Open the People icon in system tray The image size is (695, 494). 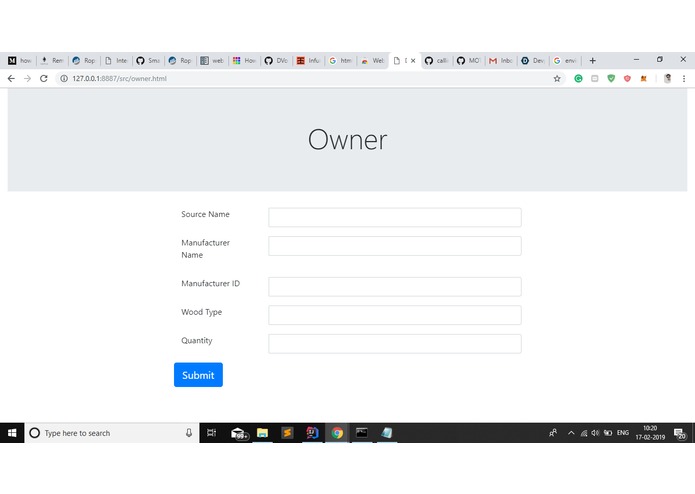pyautogui.click(x=553, y=433)
